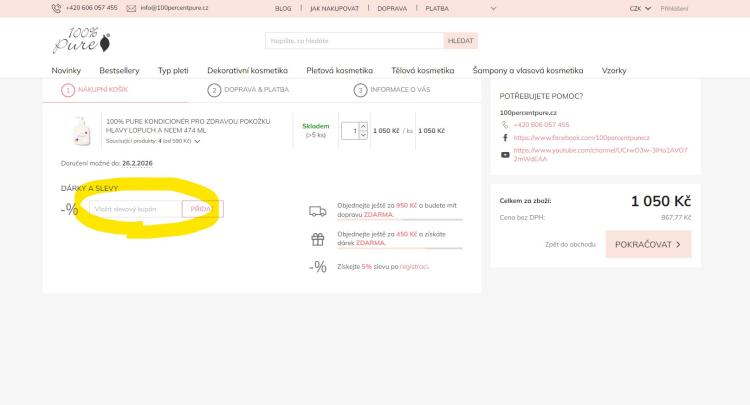Open Dekorativní kosmetika menu
The image size is (750, 405).
[x=247, y=70]
